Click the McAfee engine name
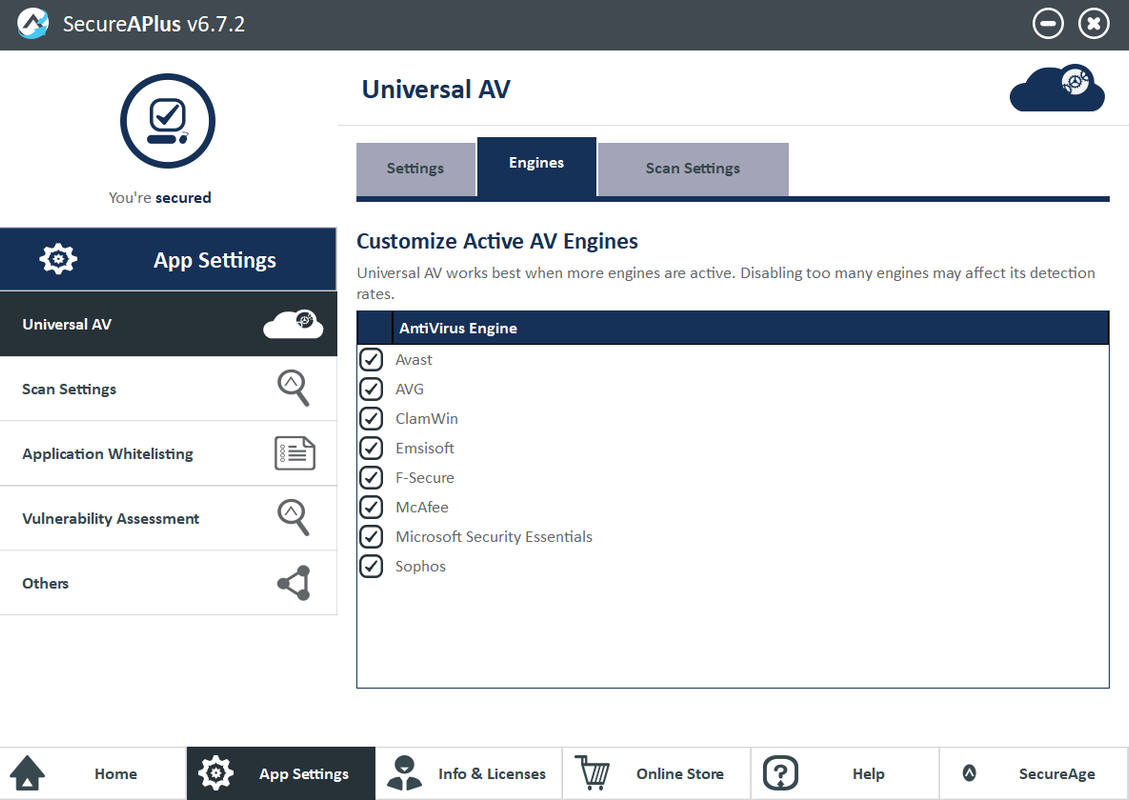The width and height of the screenshot is (1129, 800). tap(422, 507)
